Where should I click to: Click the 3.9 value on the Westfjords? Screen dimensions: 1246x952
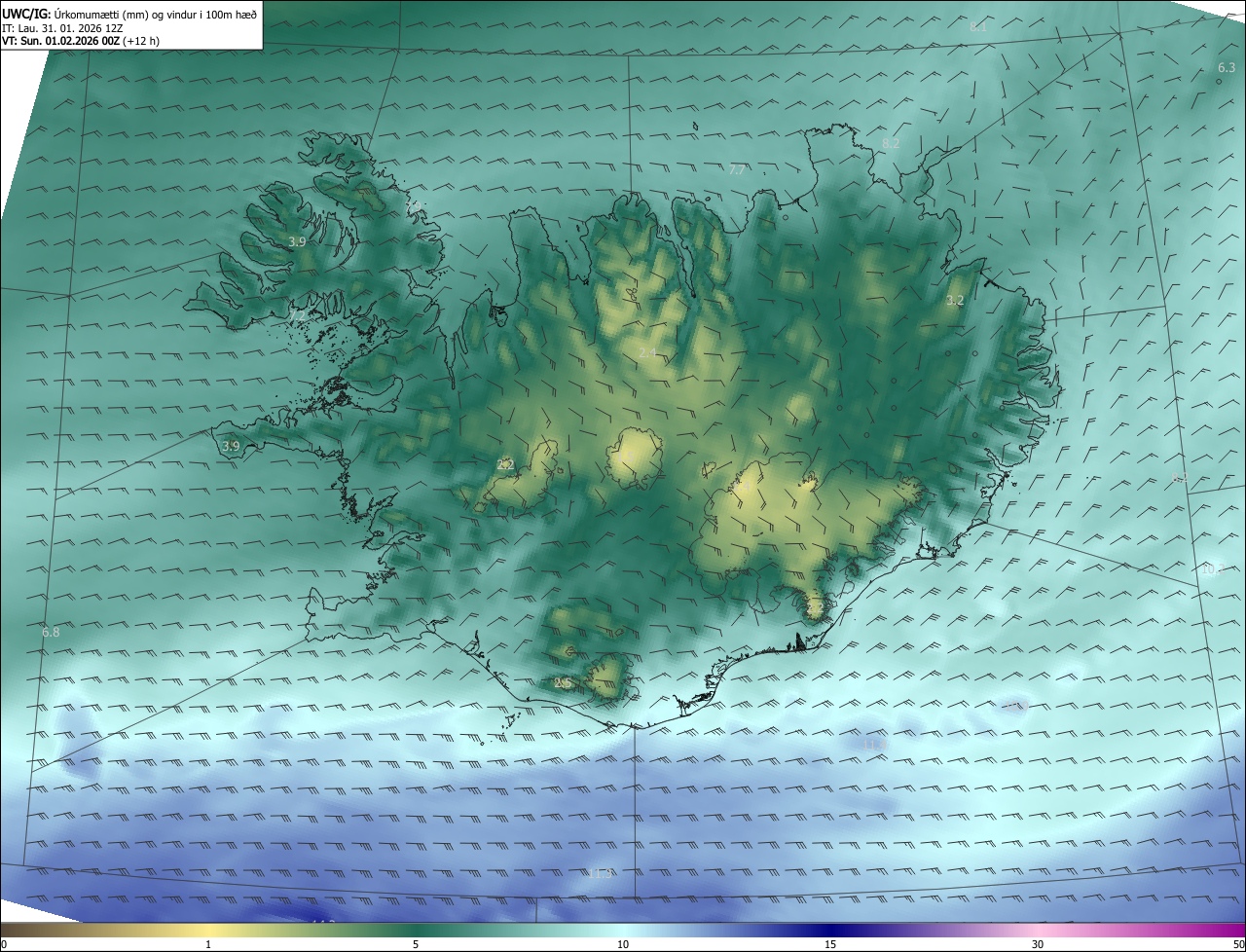[x=297, y=241]
